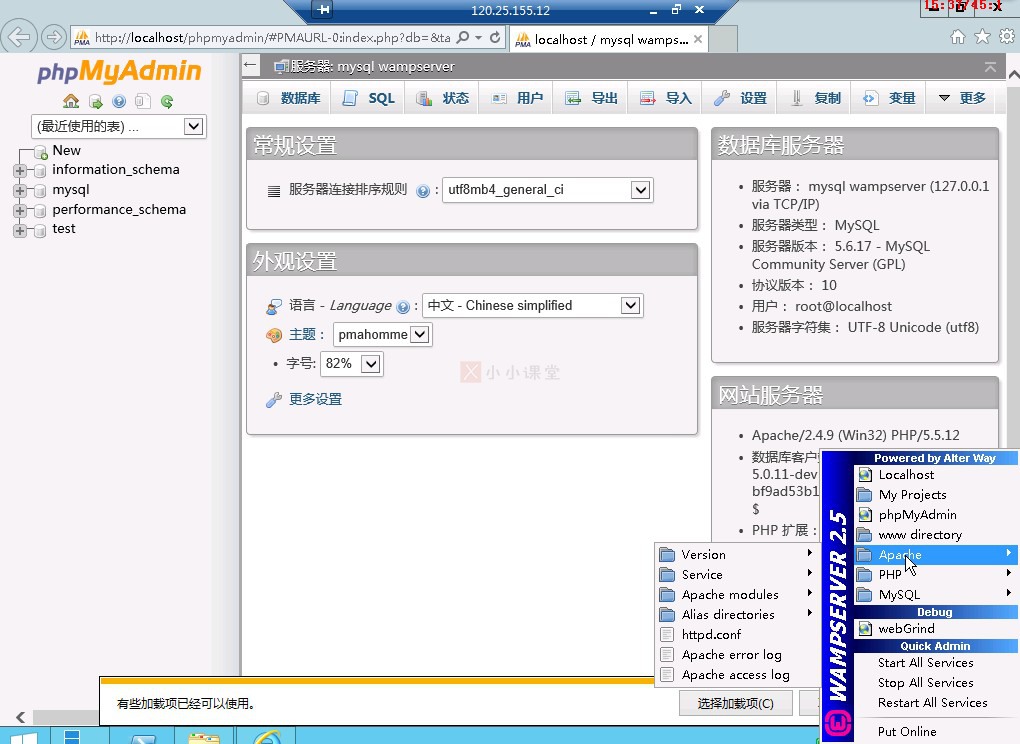Open the 用户 tab
The width and height of the screenshot is (1020, 744).
[x=517, y=98]
